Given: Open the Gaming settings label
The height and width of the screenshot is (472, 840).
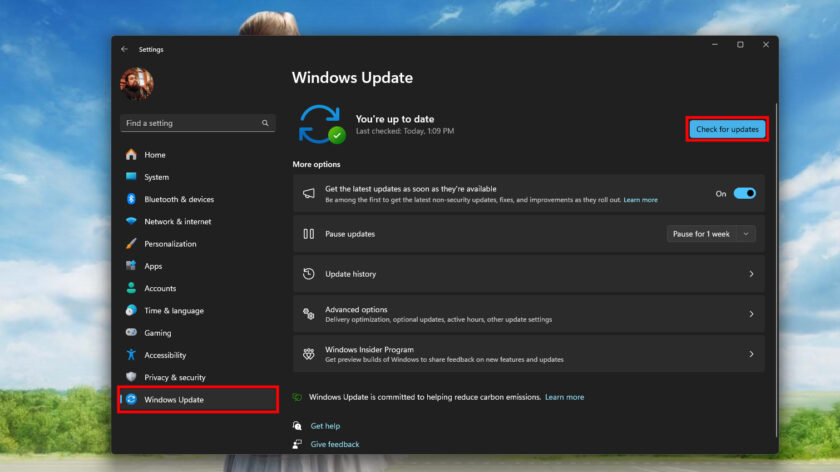Looking at the screenshot, I should 158,333.
